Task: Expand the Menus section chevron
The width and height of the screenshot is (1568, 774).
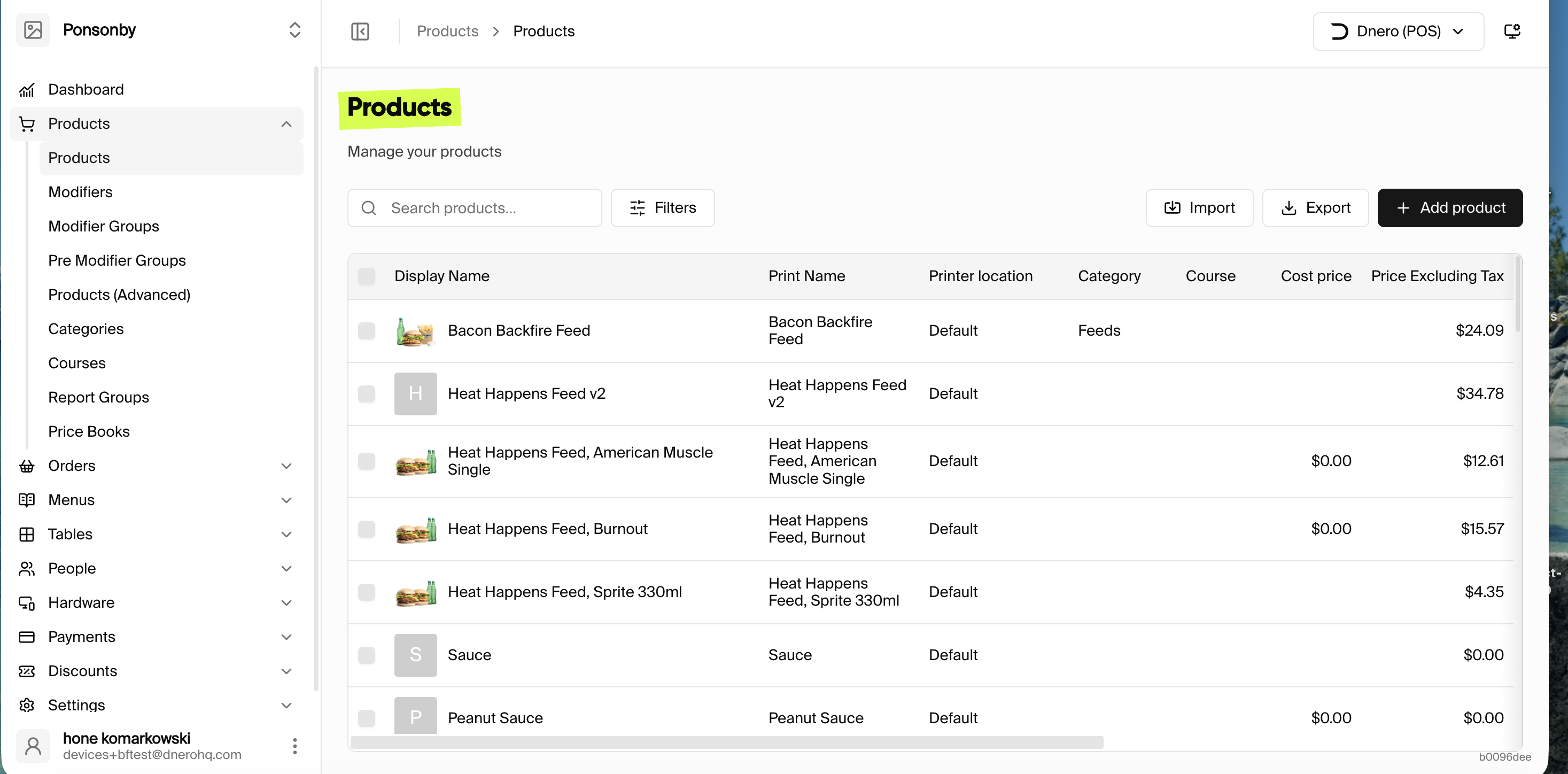Action: pyautogui.click(x=286, y=500)
